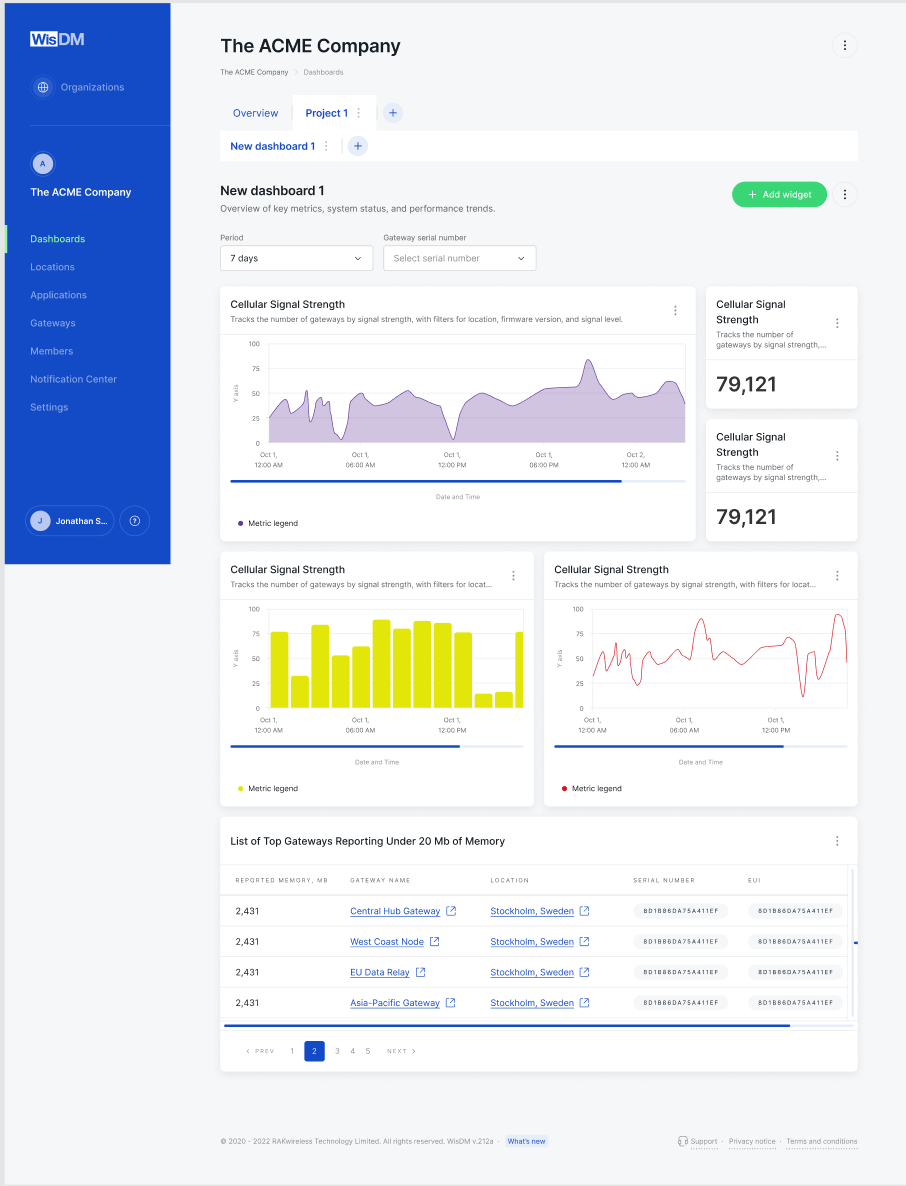Screen dimensions: 906x1186
Task: Open help question mark icon in sidebar
Action: pos(135,520)
